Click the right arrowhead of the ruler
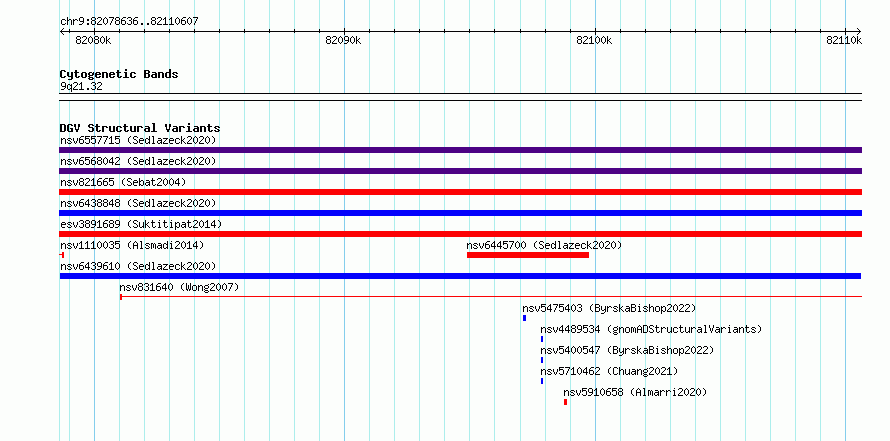 (859, 31)
